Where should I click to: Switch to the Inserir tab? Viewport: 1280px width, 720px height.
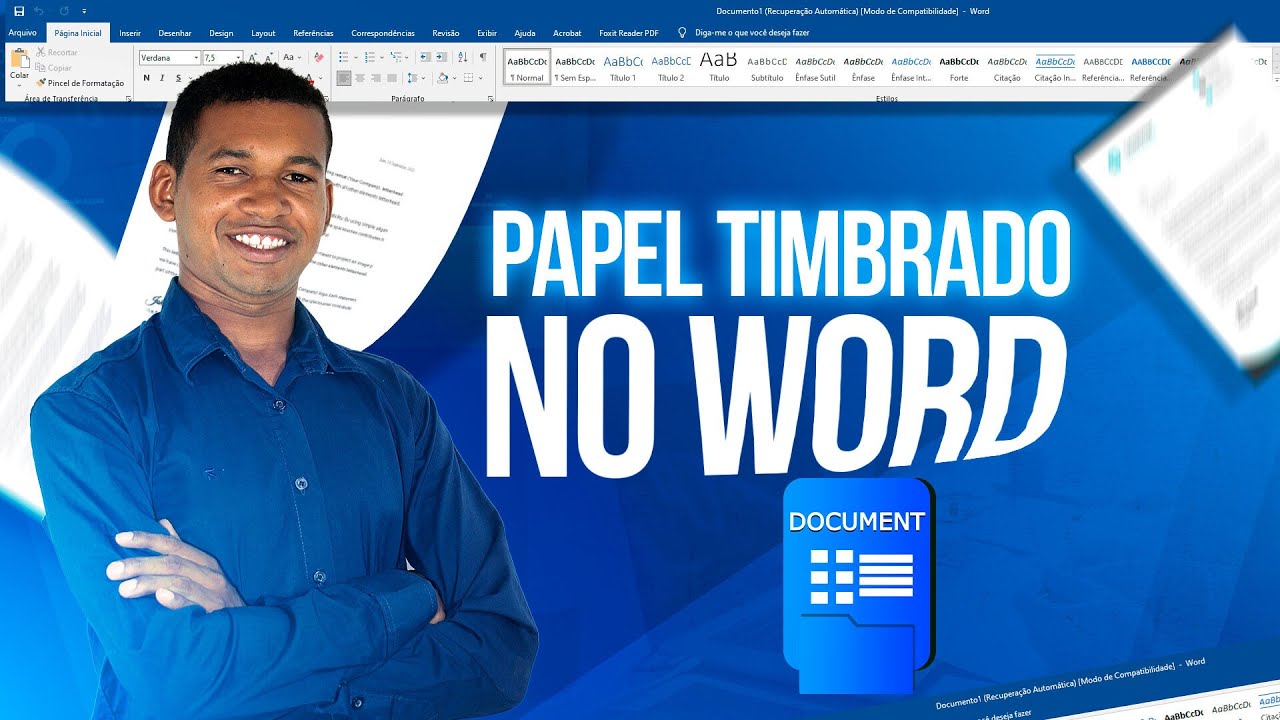(x=130, y=33)
